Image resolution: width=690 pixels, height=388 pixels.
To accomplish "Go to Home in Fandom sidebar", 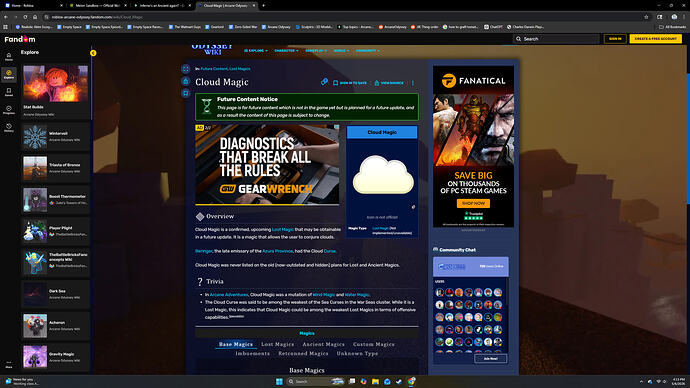I will (x=9, y=57).
